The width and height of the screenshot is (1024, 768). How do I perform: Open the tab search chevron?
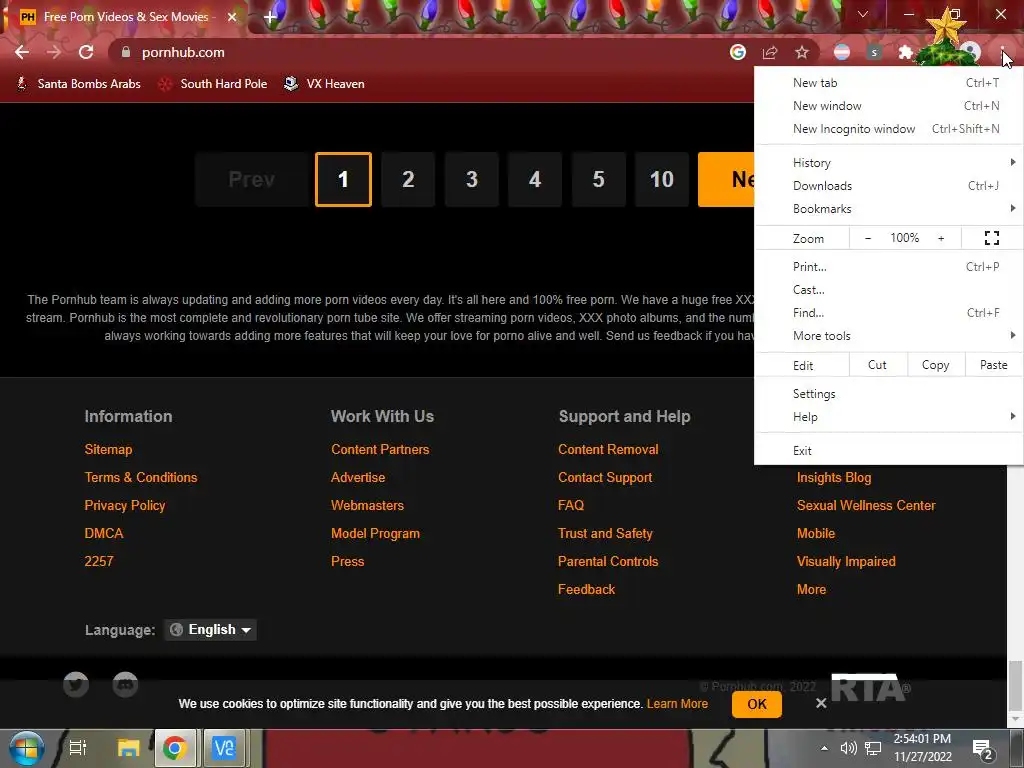point(863,14)
